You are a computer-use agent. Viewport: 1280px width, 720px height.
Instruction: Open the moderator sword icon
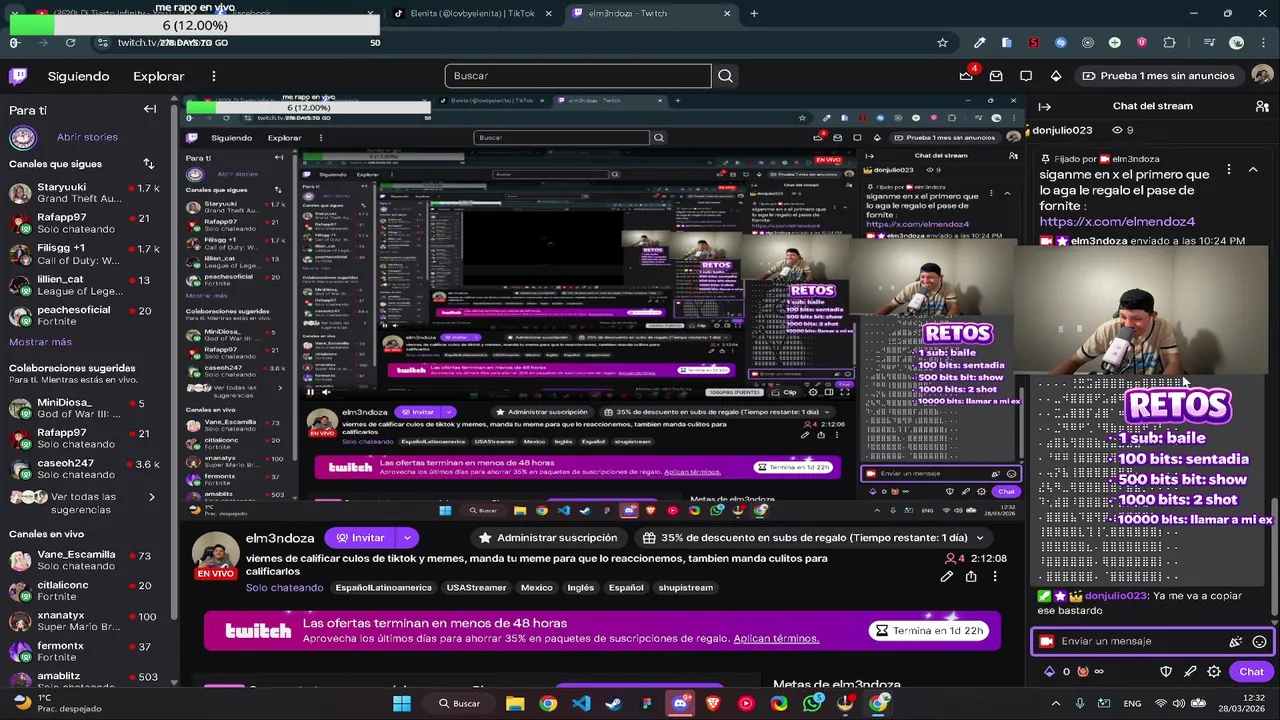[1190, 672]
